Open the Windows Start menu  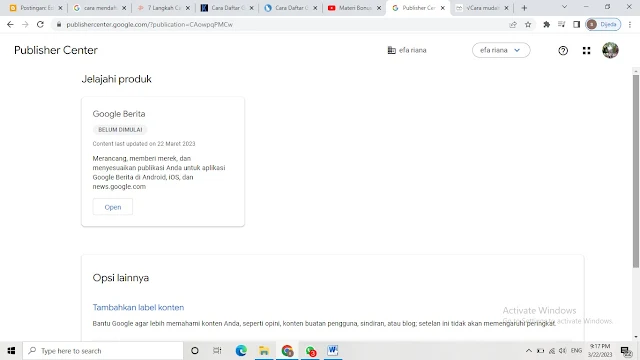11,351
